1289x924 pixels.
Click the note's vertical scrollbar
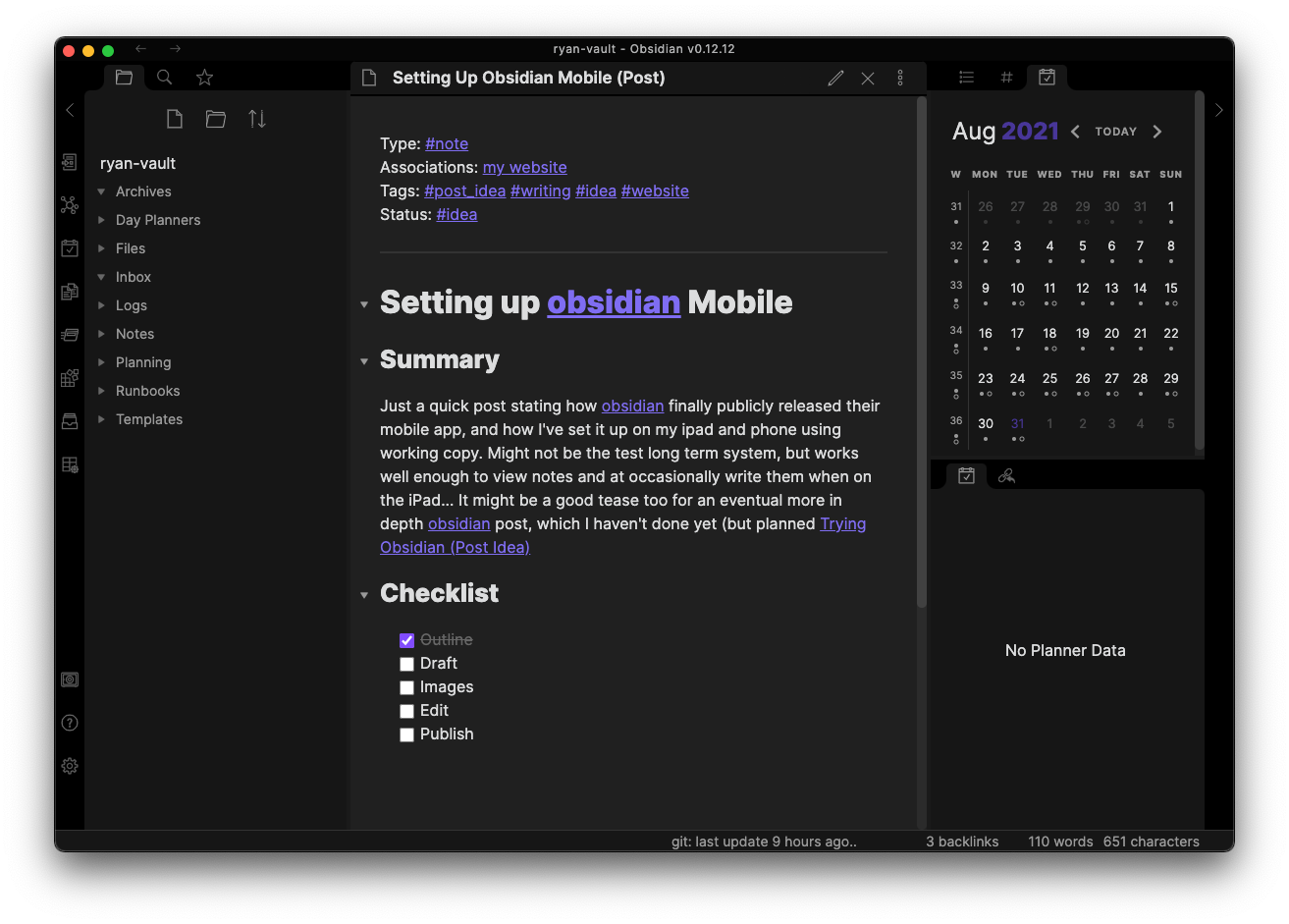921,352
